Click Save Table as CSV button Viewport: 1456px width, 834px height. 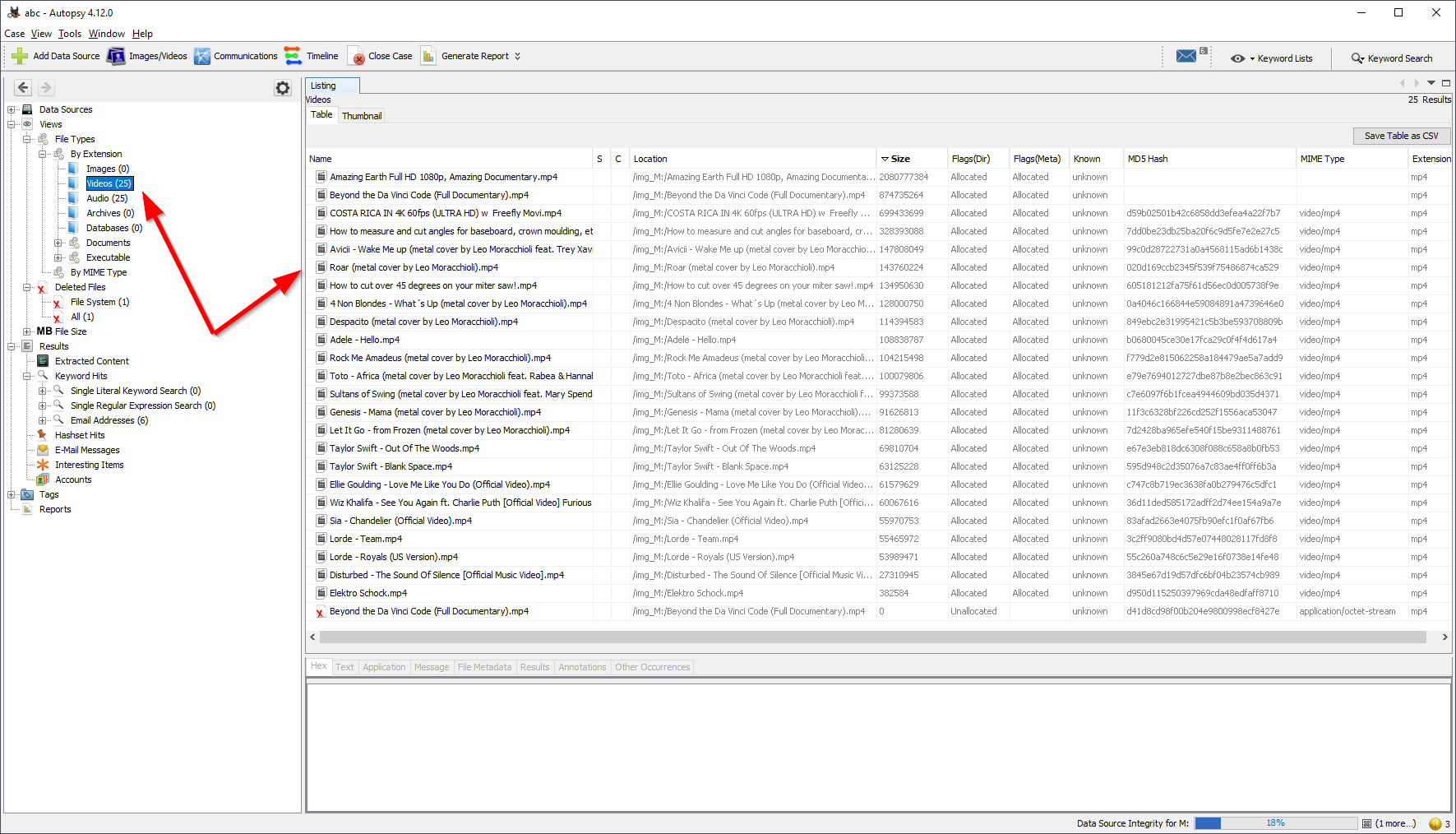pos(1402,136)
